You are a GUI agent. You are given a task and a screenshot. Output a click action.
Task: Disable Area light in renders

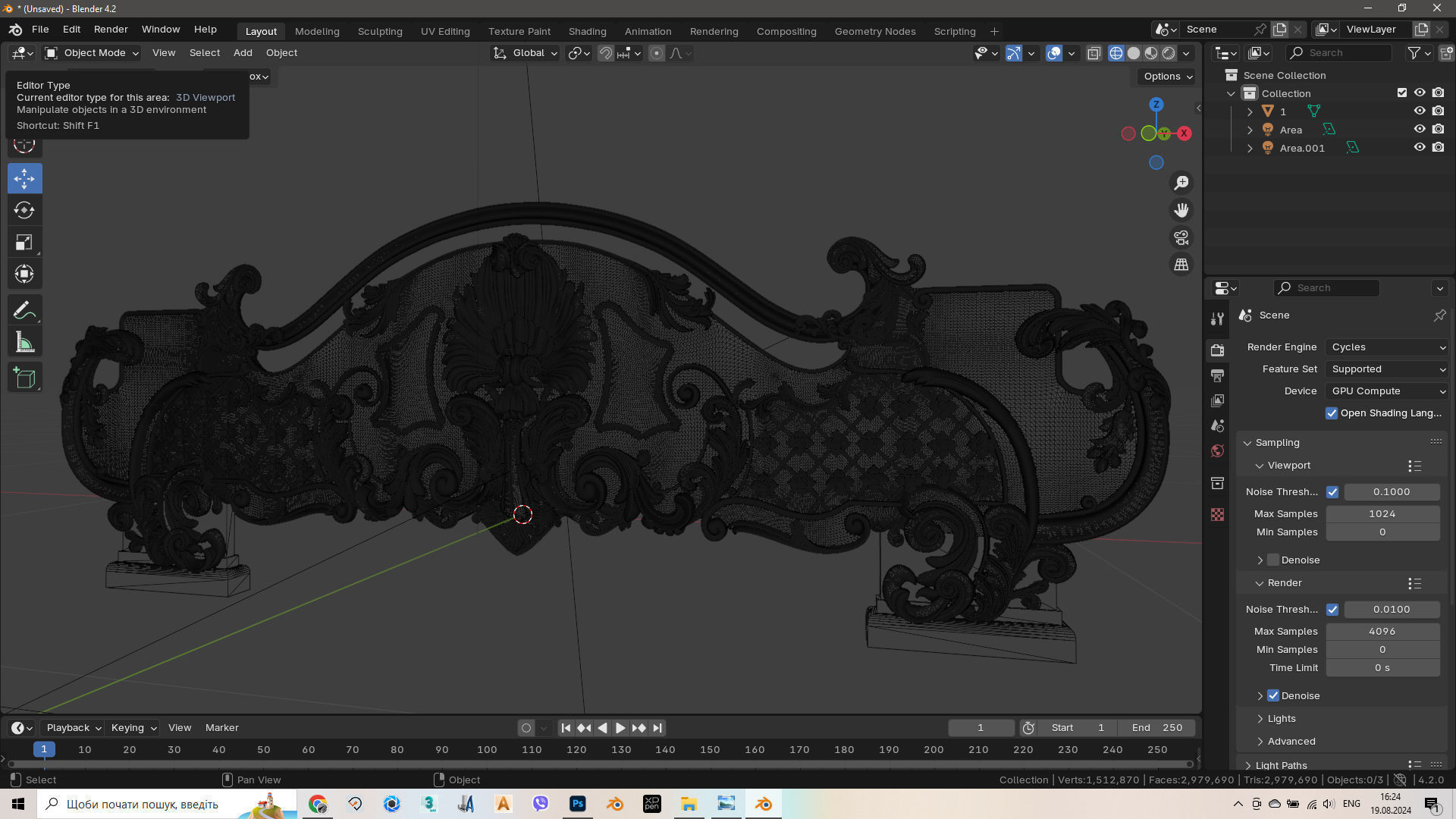click(x=1439, y=129)
